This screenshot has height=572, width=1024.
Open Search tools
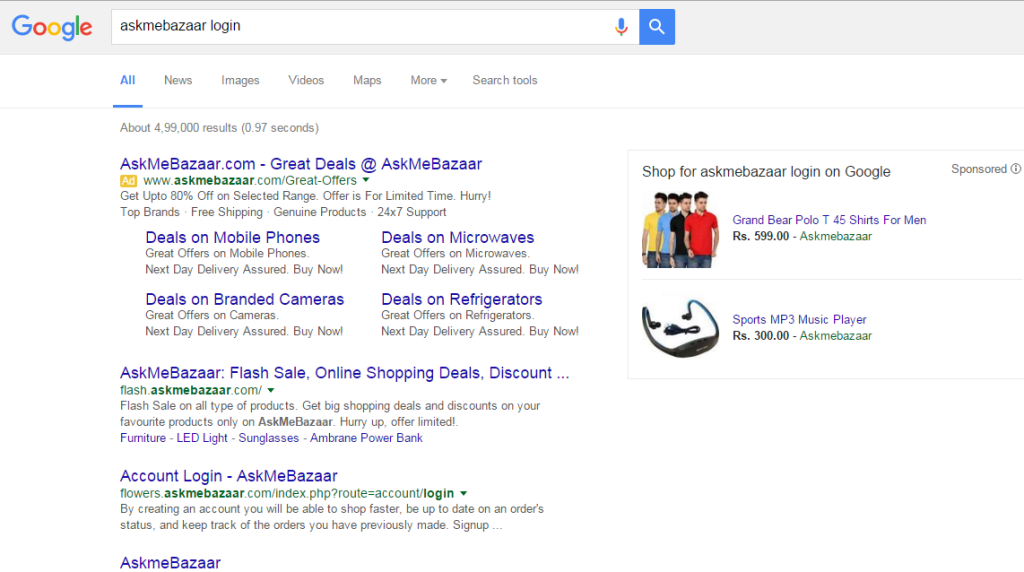point(505,80)
